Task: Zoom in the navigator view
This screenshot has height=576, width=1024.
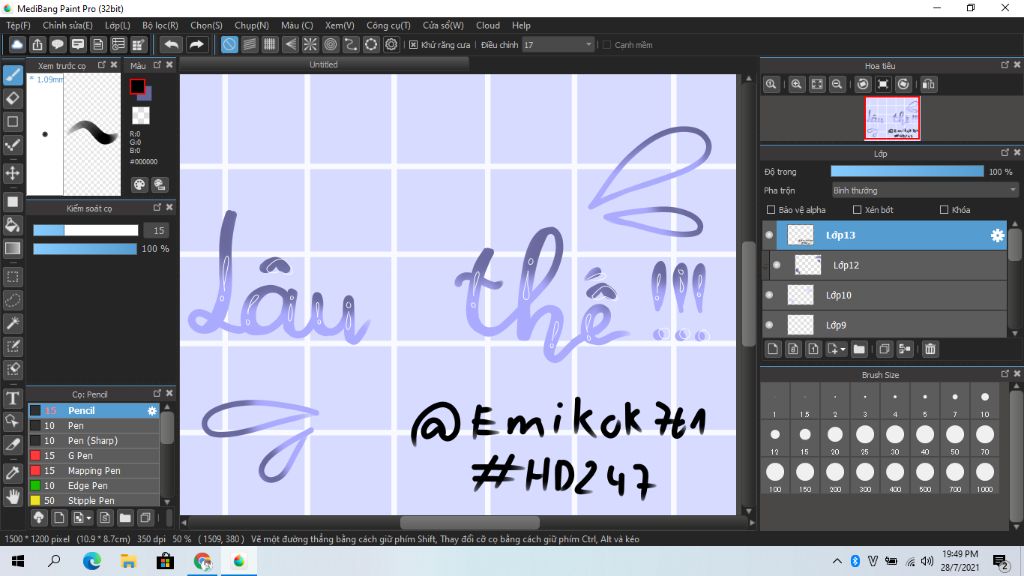Action: pyautogui.click(x=796, y=84)
